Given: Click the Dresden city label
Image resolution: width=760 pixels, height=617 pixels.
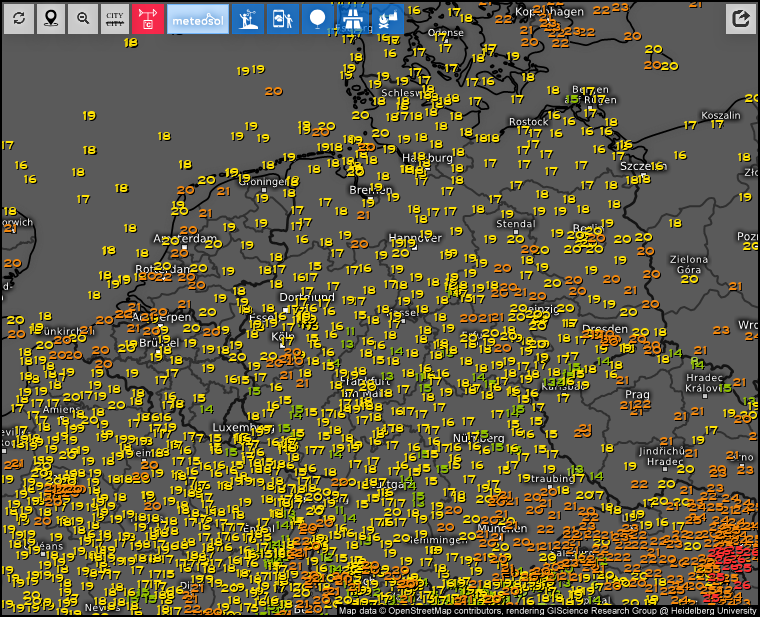Looking at the screenshot, I should coord(604,329).
